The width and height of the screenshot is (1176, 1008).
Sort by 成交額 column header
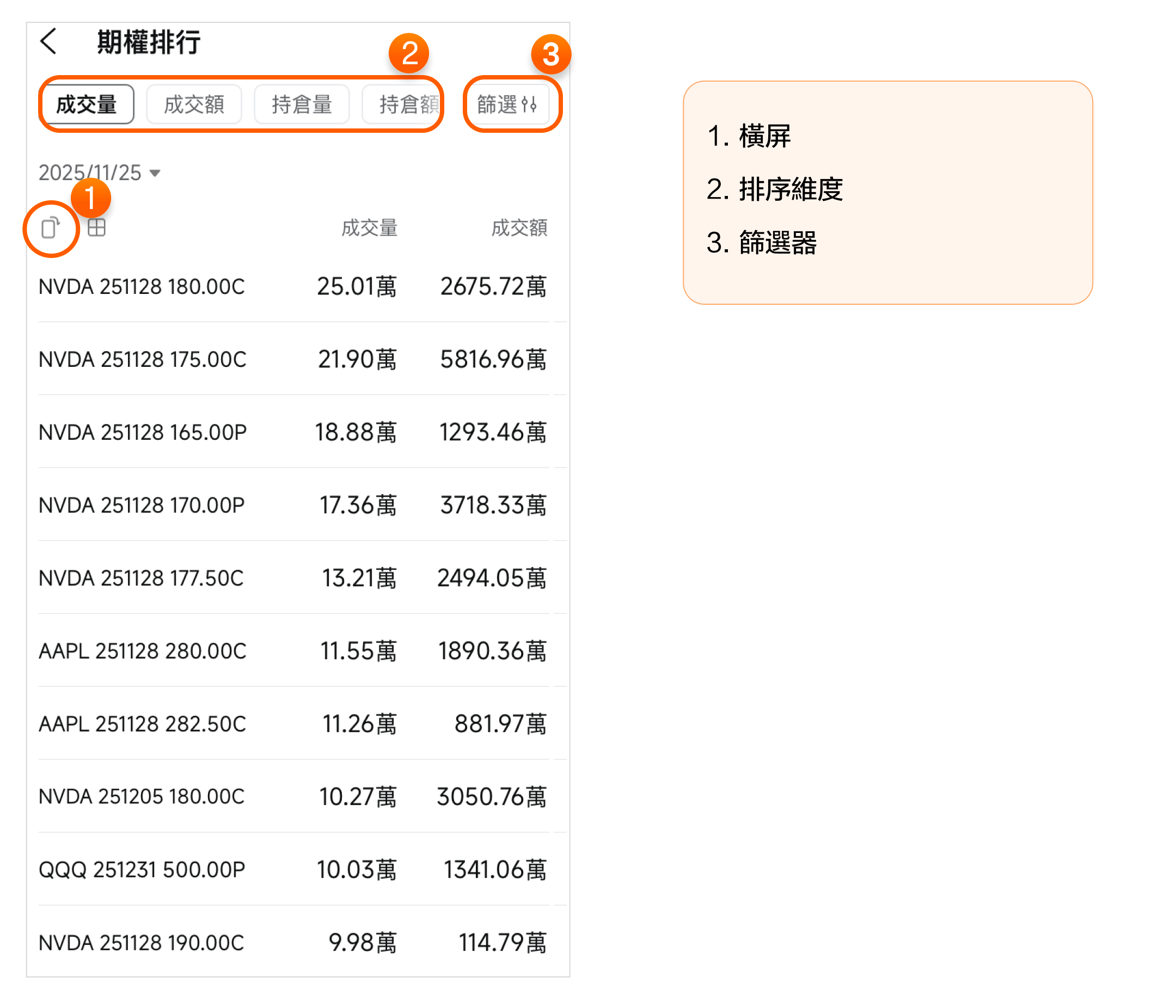(x=519, y=228)
